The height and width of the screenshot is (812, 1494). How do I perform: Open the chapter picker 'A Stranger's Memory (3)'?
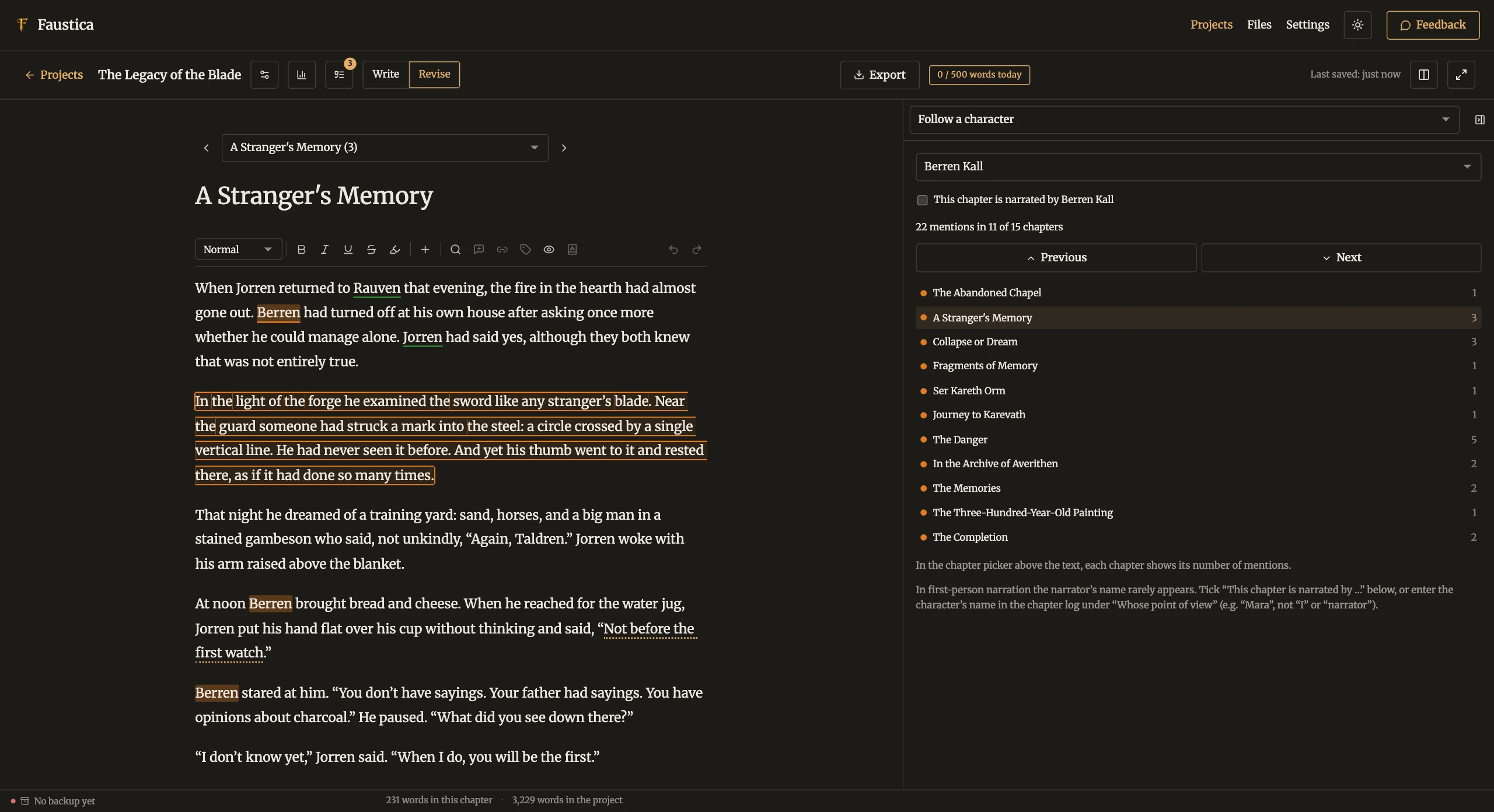tap(385, 148)
